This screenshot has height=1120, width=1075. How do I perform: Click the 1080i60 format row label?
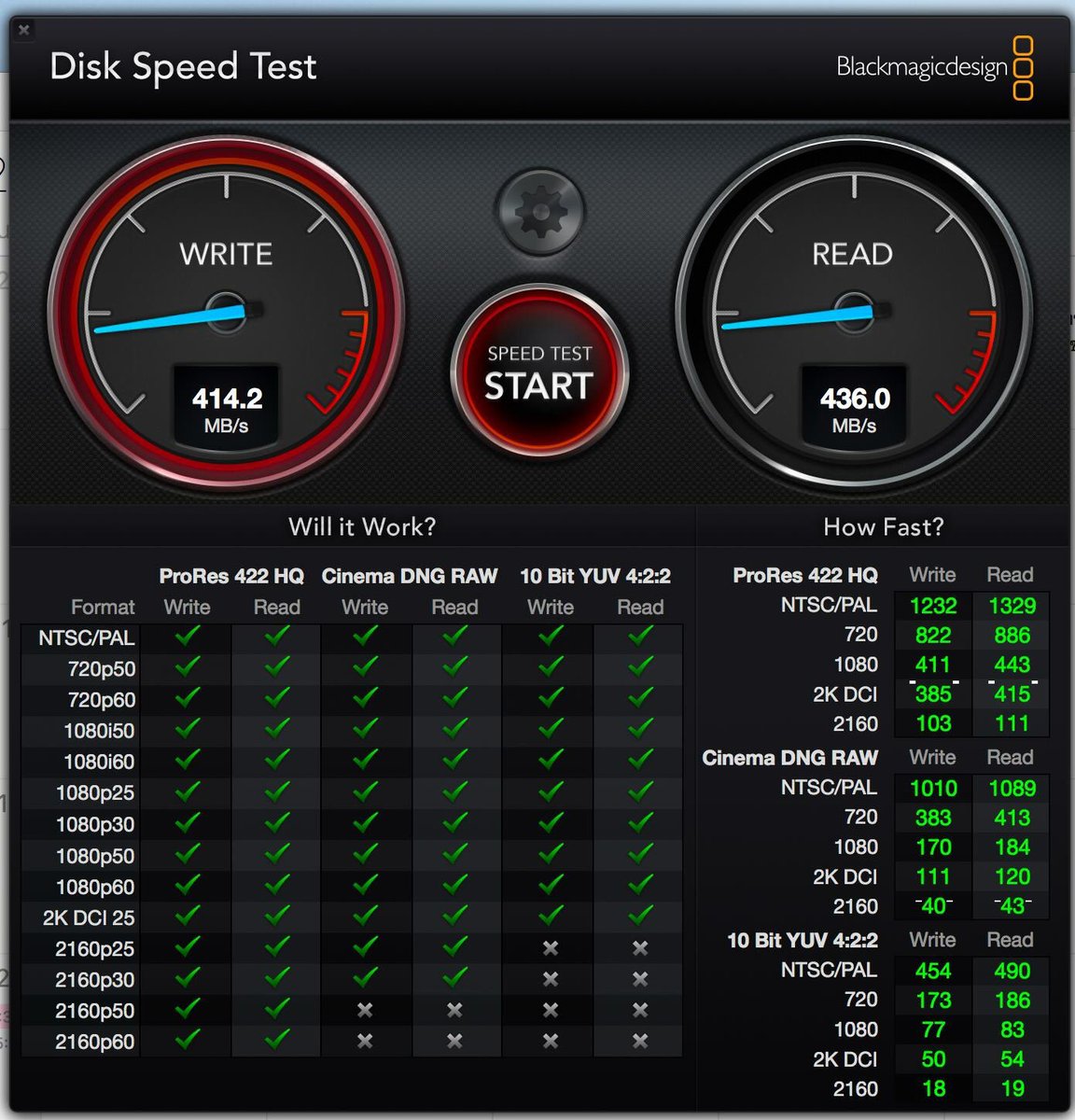[99, 762]
